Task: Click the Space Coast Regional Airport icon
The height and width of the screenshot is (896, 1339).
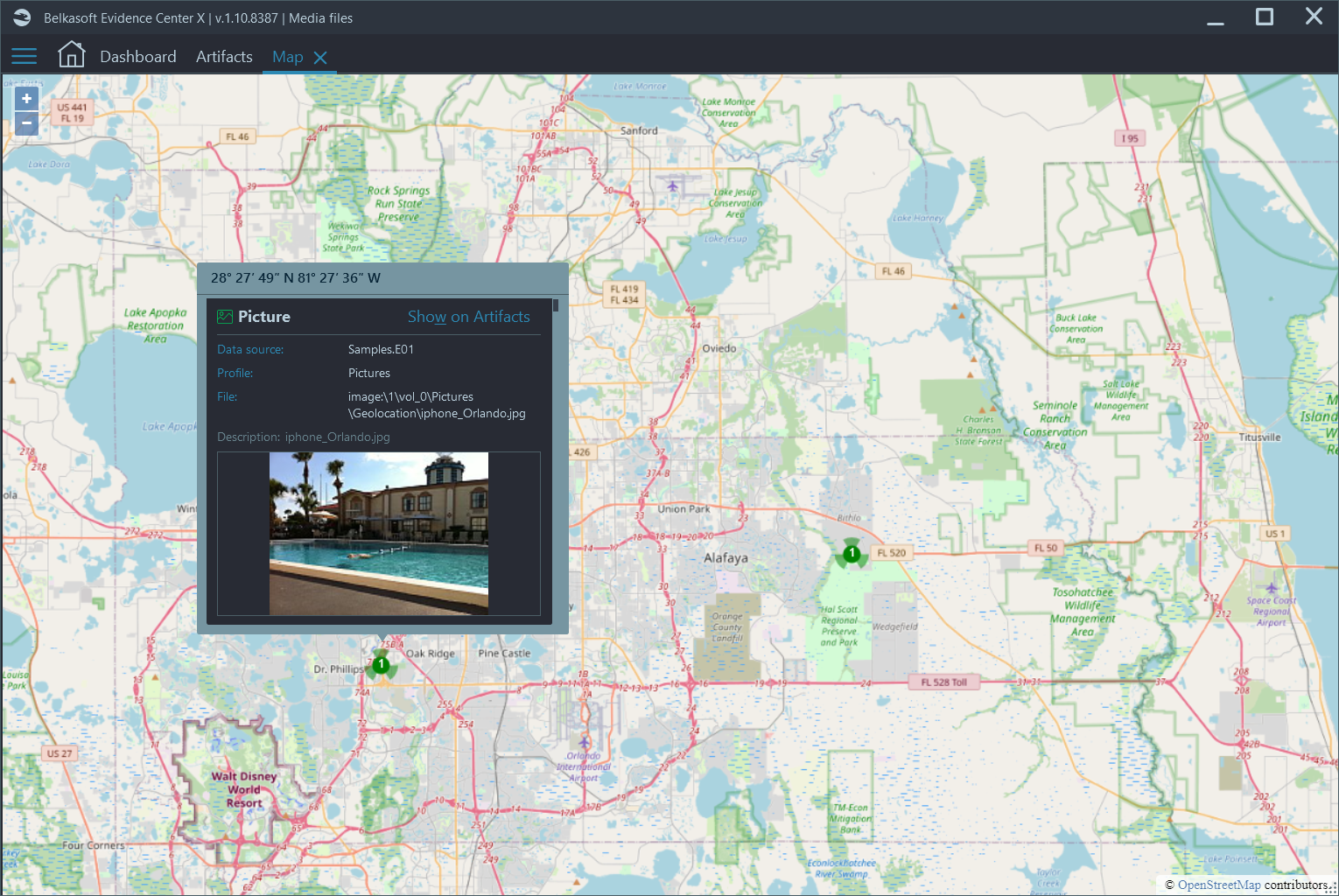Action: click(x=1272, y=588)
